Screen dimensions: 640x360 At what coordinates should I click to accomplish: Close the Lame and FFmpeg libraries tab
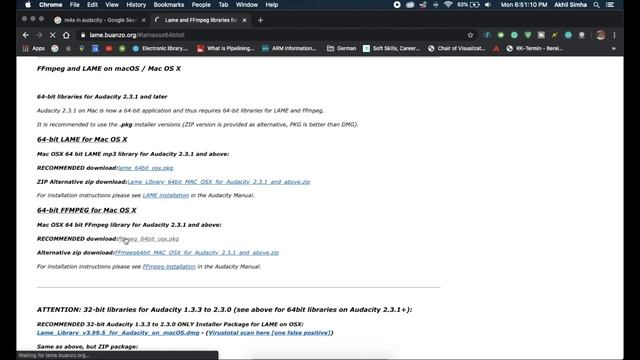coord(244,20)
